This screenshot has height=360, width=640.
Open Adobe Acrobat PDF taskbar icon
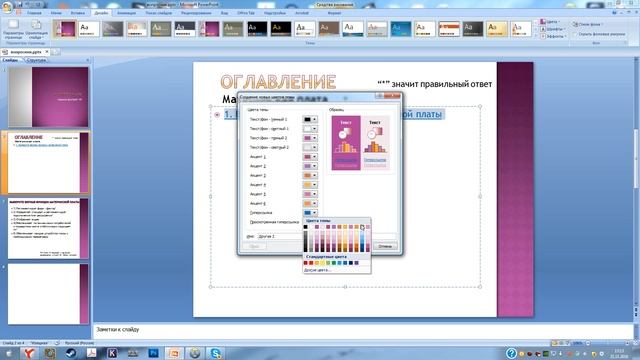pyautogui.click(x=91, y=353)
